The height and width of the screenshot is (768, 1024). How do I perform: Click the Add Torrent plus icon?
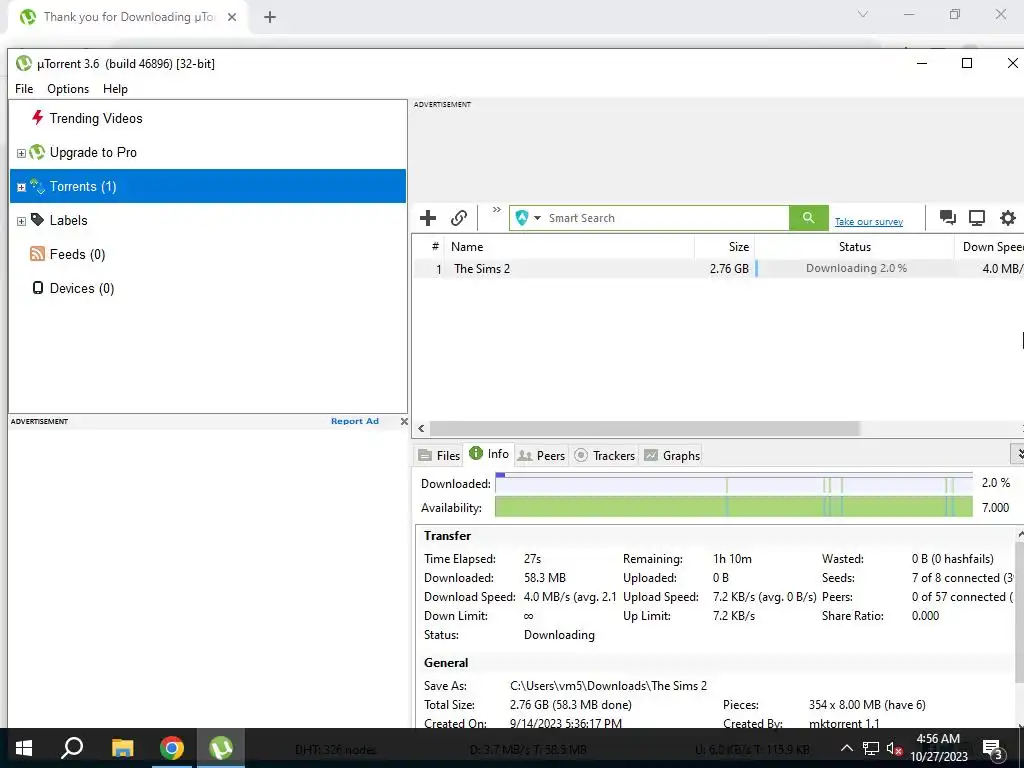[x=428, y=217]
